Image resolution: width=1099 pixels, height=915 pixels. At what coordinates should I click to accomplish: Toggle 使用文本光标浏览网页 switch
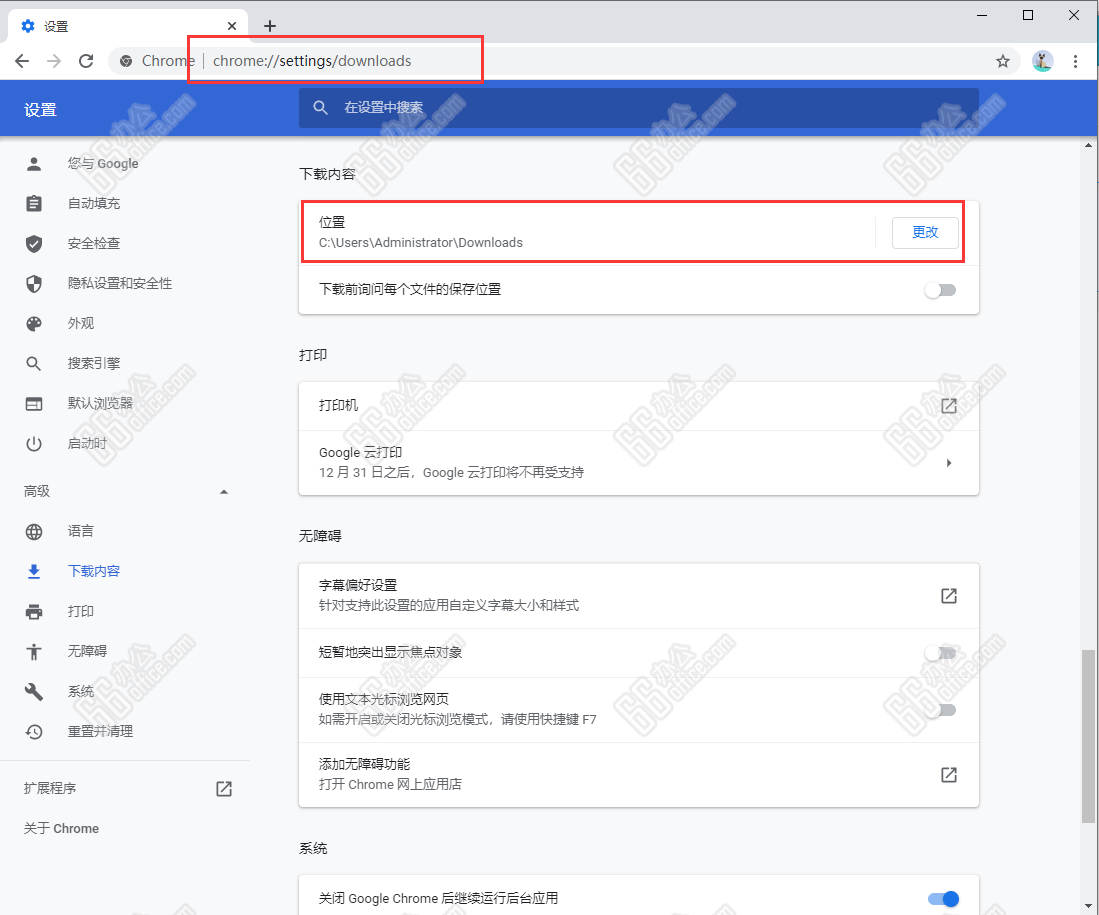click(940, 710)
